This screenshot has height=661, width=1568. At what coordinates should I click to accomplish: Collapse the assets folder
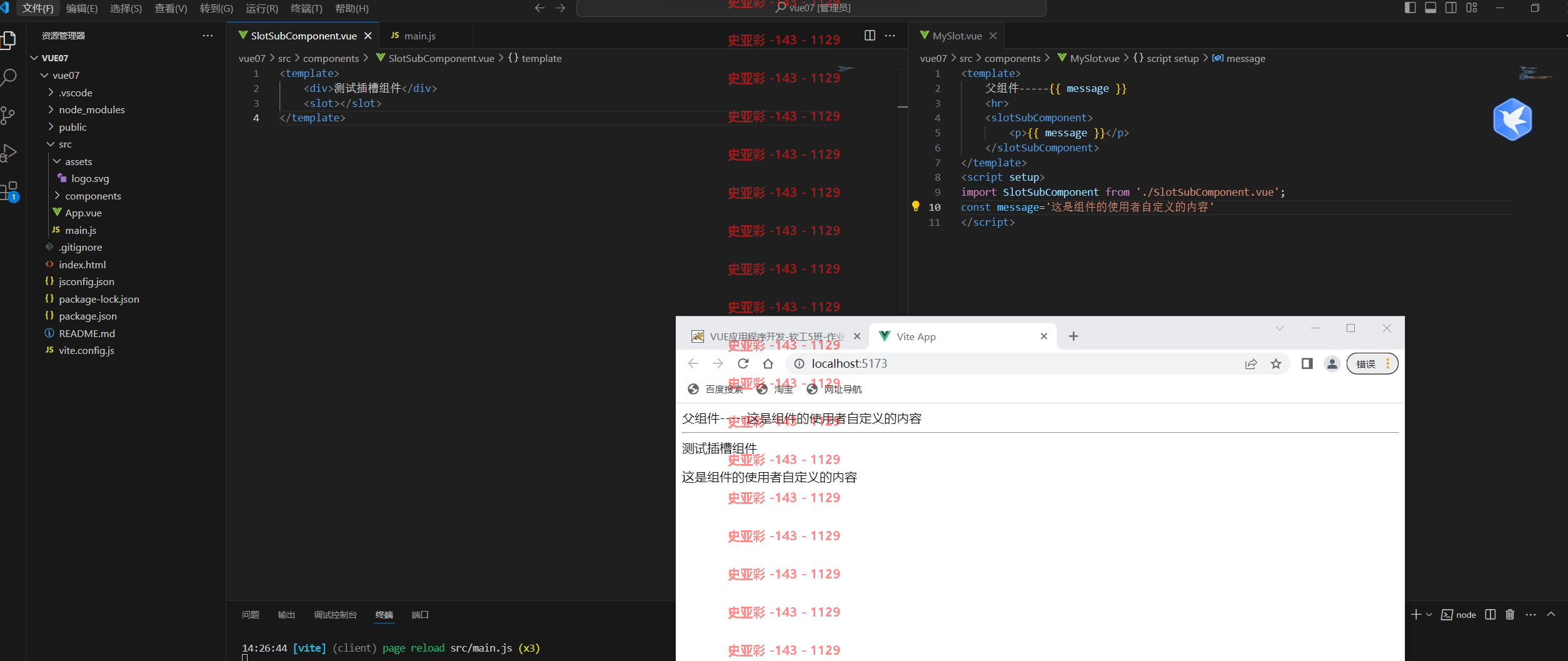(x=57, y=161)
